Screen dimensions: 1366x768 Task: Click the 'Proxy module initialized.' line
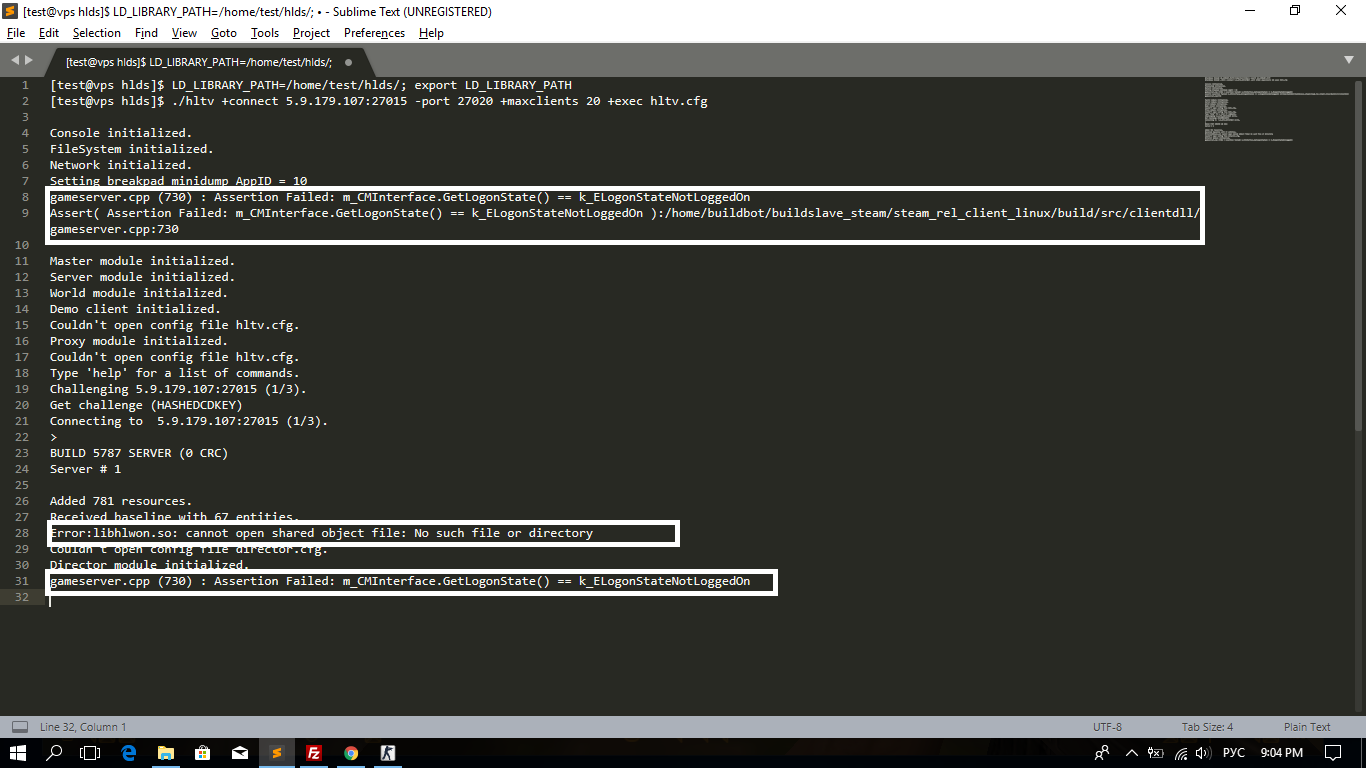click(139, 341)
